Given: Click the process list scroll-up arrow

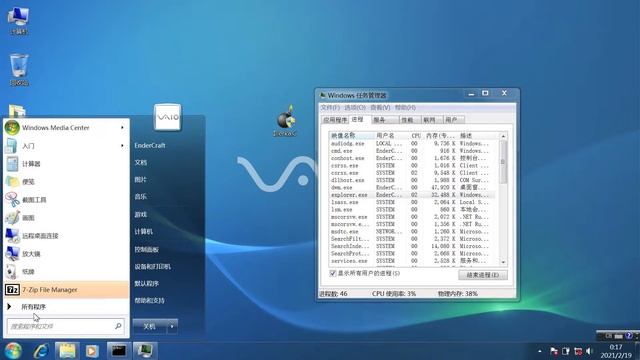Looking at the screenshot, I should pos(503,136).
